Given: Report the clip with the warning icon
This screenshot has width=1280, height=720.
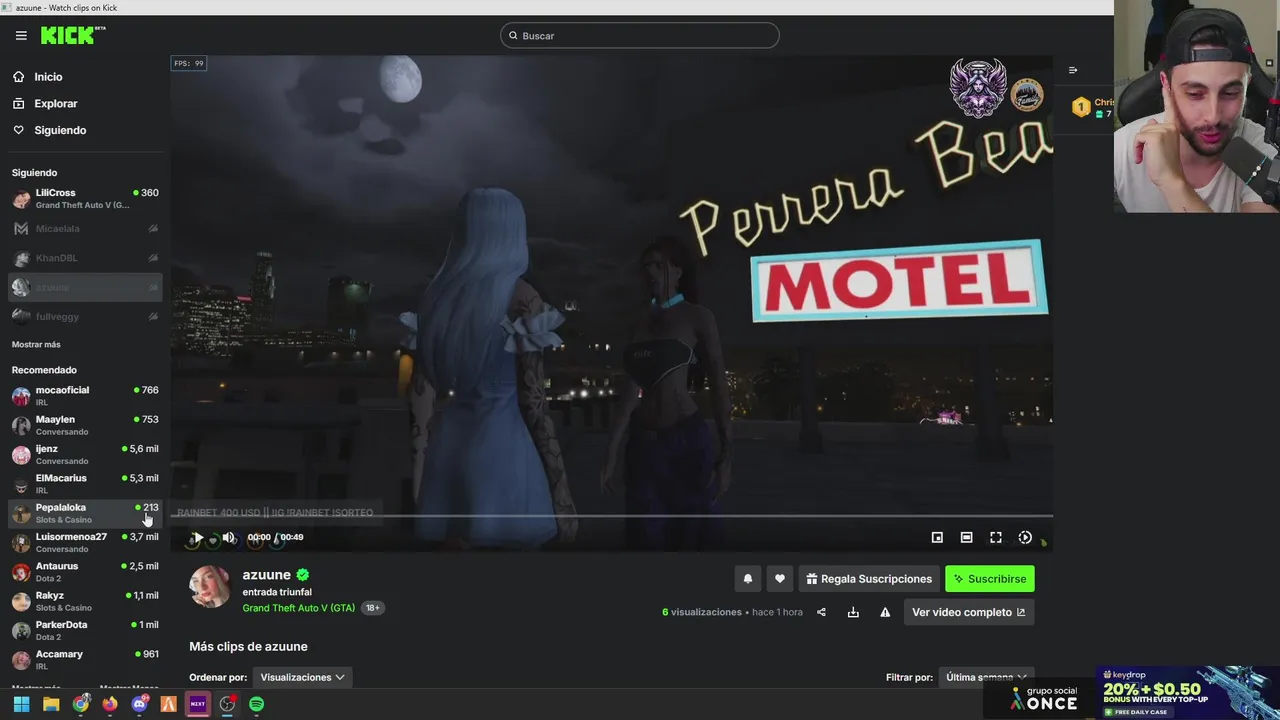Looking at the screenshot, I should [x=885, y=612].
